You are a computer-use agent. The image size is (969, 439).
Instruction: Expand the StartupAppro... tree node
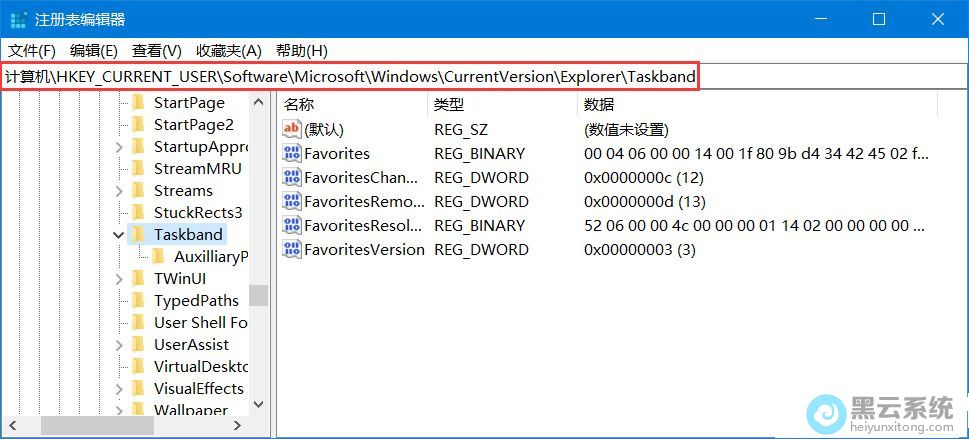coord(119,147)
